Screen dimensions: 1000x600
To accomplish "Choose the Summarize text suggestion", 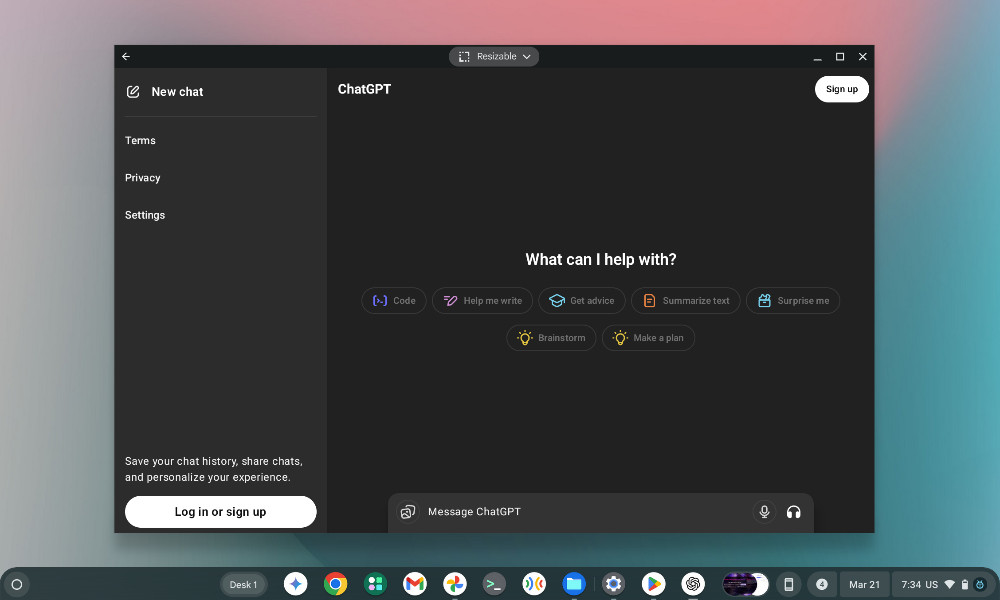I will [686, 300].
